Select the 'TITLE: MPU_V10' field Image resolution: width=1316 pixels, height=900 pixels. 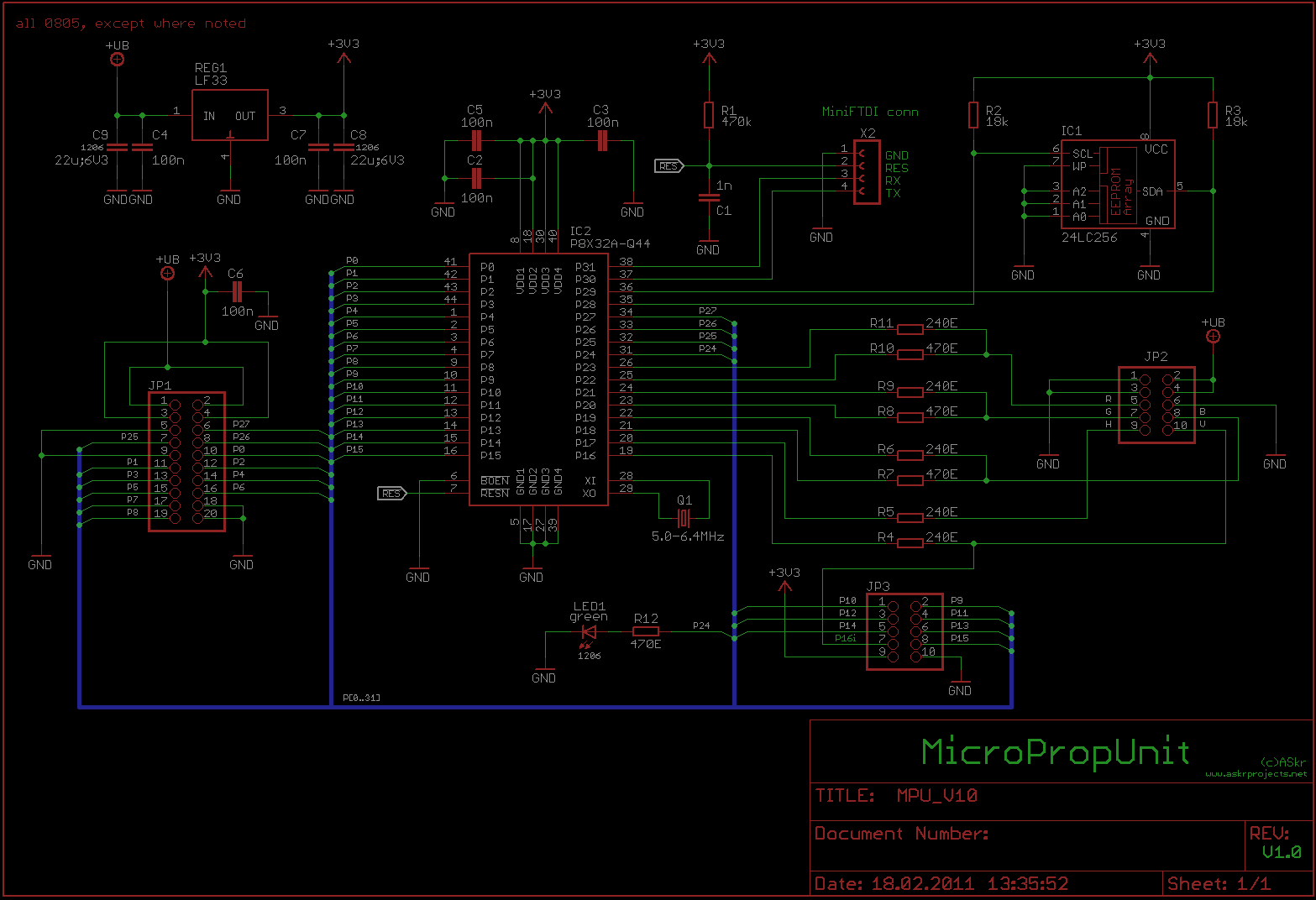pos(896,796)
